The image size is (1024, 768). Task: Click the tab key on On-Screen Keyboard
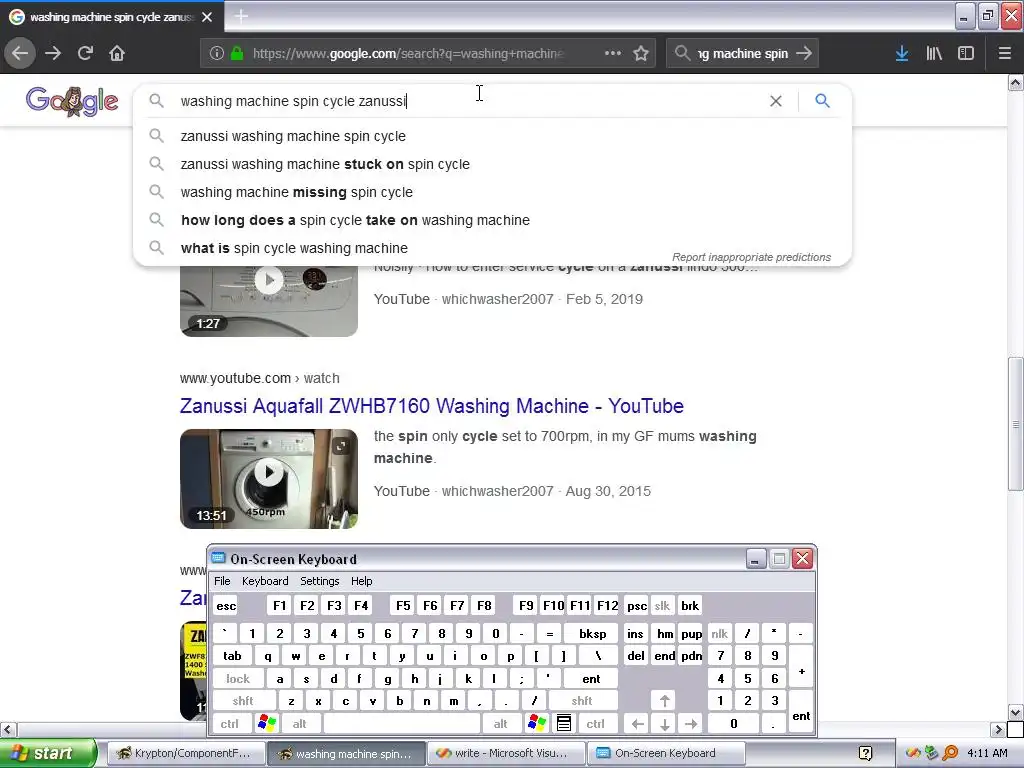point(232,656)
